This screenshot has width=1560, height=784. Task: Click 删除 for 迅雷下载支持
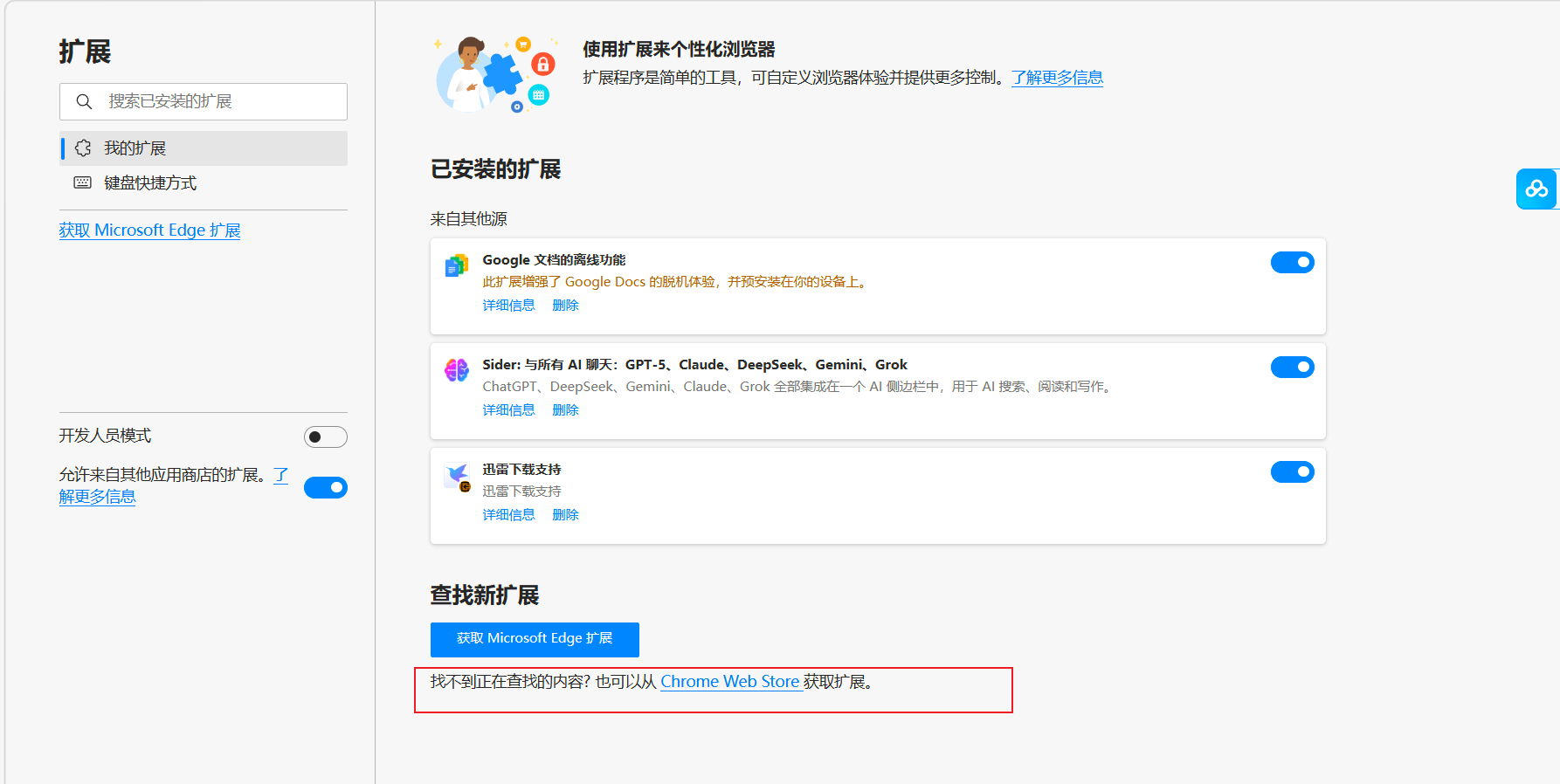click(x=565, y=515)
